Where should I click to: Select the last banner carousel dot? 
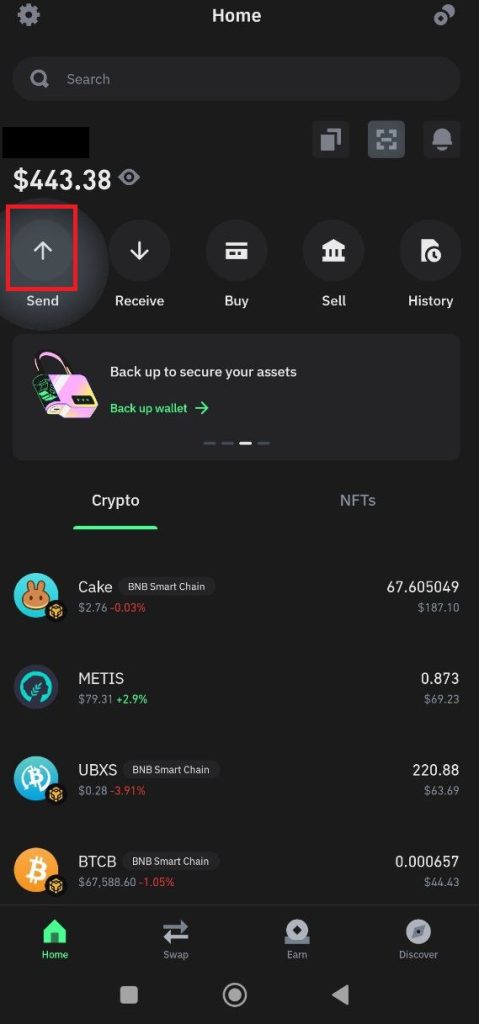point(263,443)
